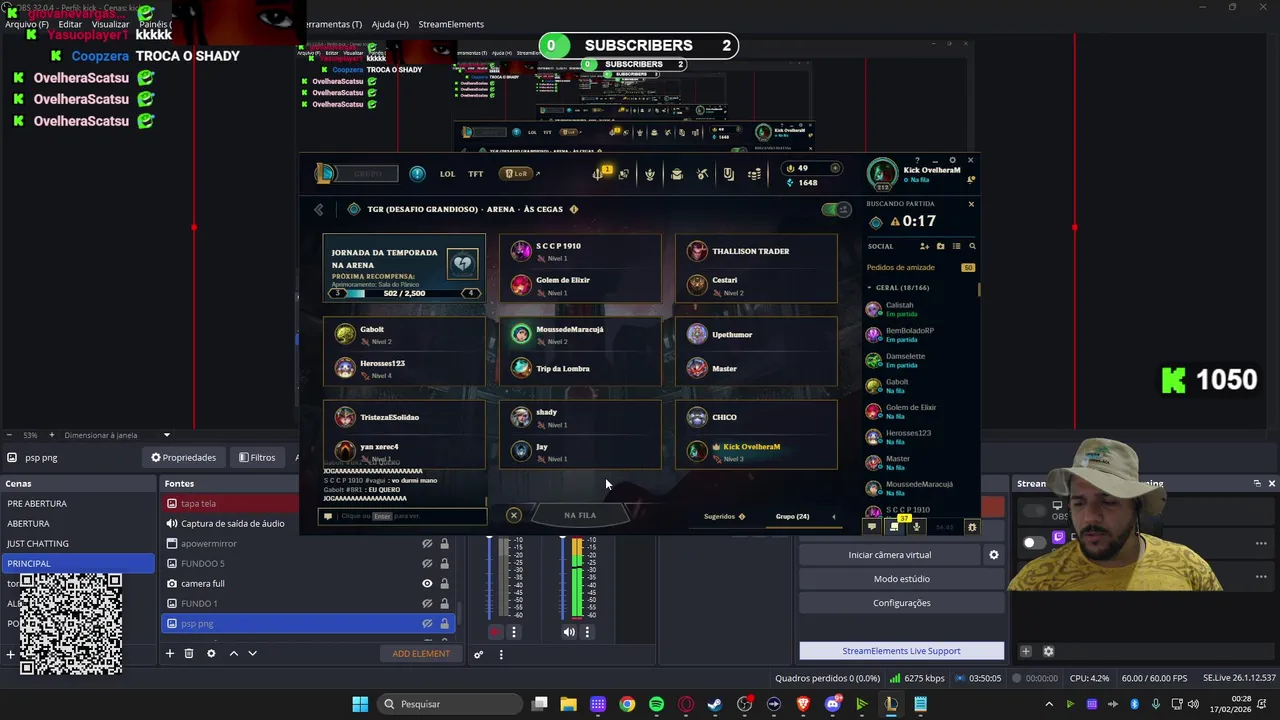The height and width of the screenshot is (720, 1280).
Task: Open the Ajuda (H) menu
Action: tap(390, 24)
